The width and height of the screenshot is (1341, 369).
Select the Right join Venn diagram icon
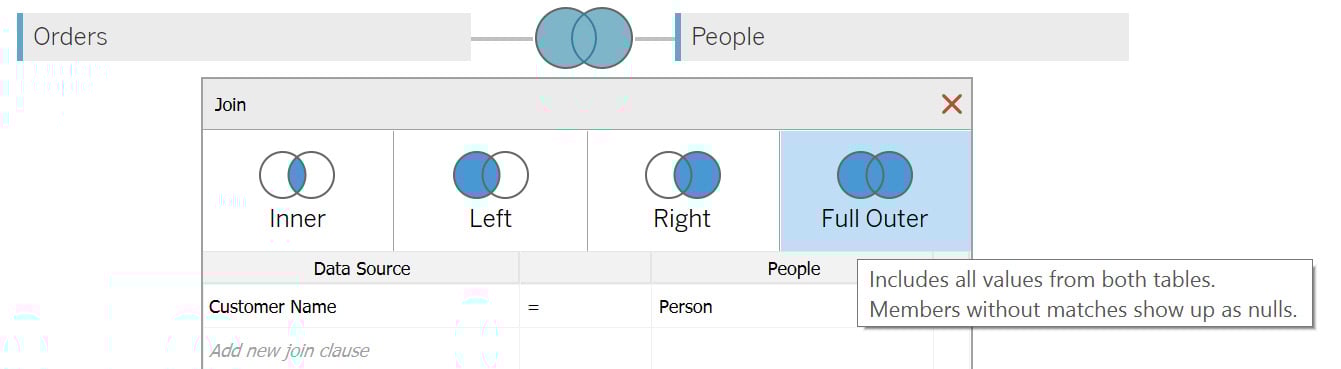(683, 175)
